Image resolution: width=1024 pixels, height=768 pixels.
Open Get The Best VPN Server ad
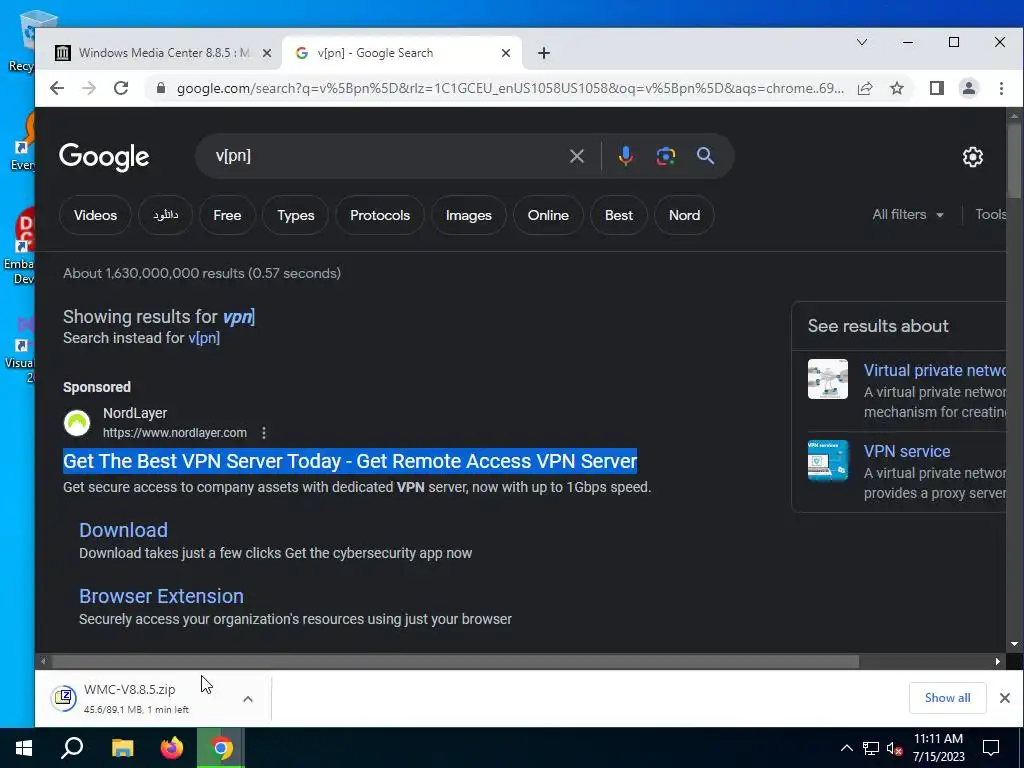[350, 461]
